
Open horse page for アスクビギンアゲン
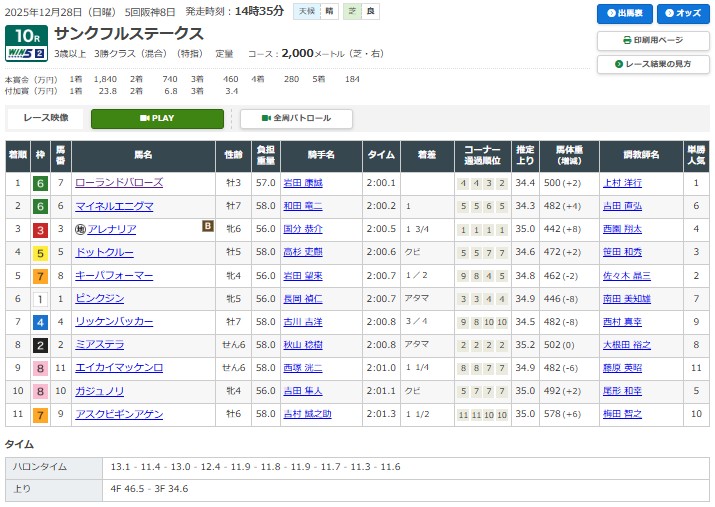click(x=119, y=414)
